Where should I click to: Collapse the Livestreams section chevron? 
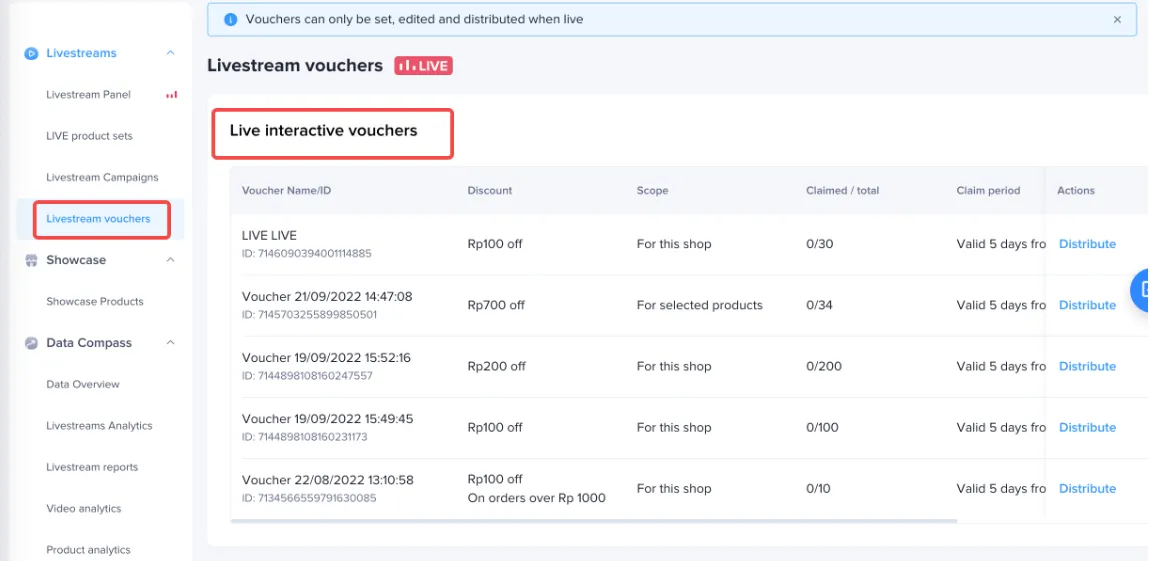(x=170, y=53)
